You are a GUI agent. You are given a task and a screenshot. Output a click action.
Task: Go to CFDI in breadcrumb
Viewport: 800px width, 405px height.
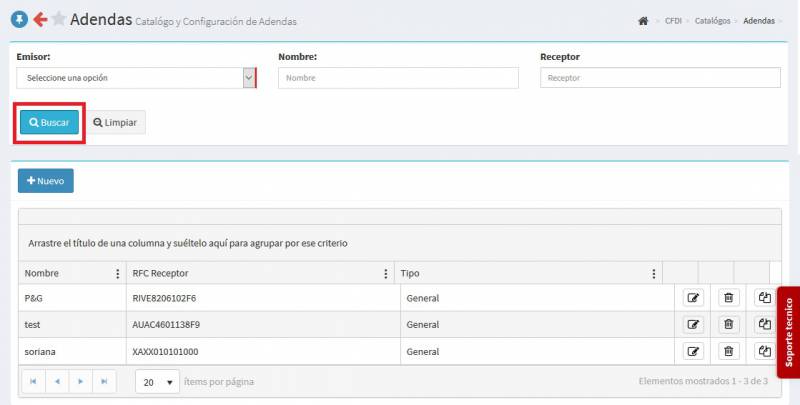[673, 21]
